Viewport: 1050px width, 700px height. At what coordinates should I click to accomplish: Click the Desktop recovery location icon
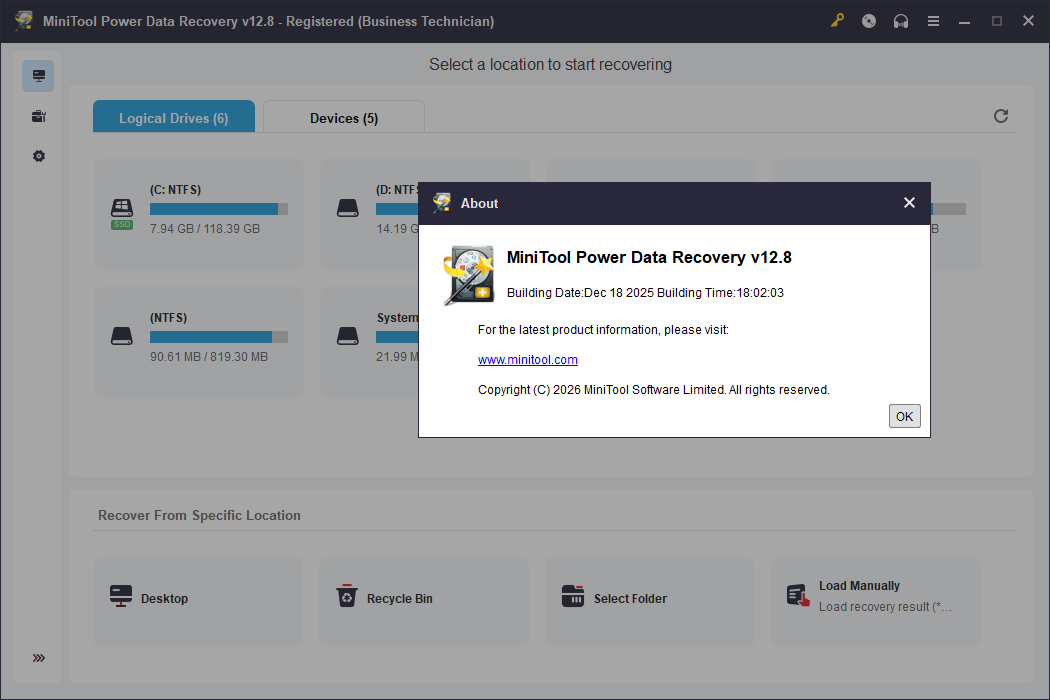(121, 596)
